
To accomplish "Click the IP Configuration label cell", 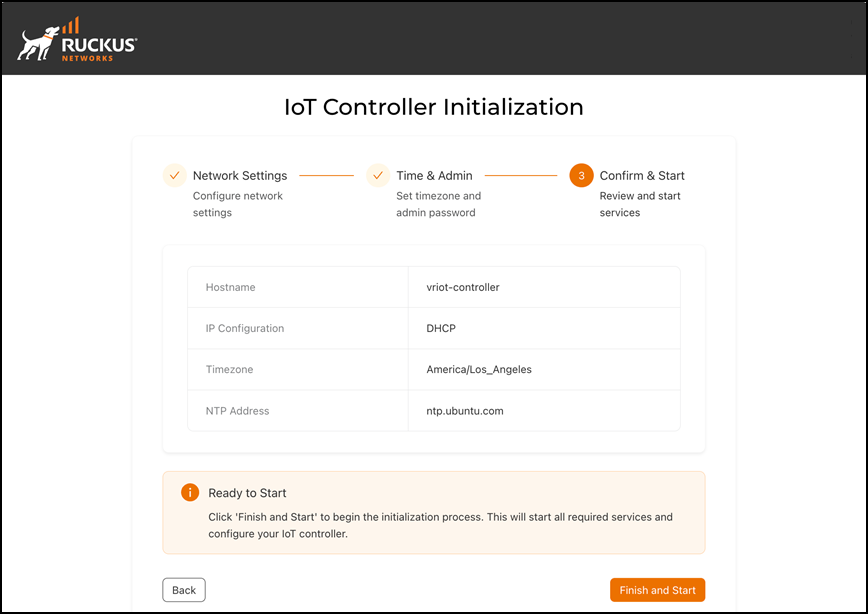I will click(298, 328).
